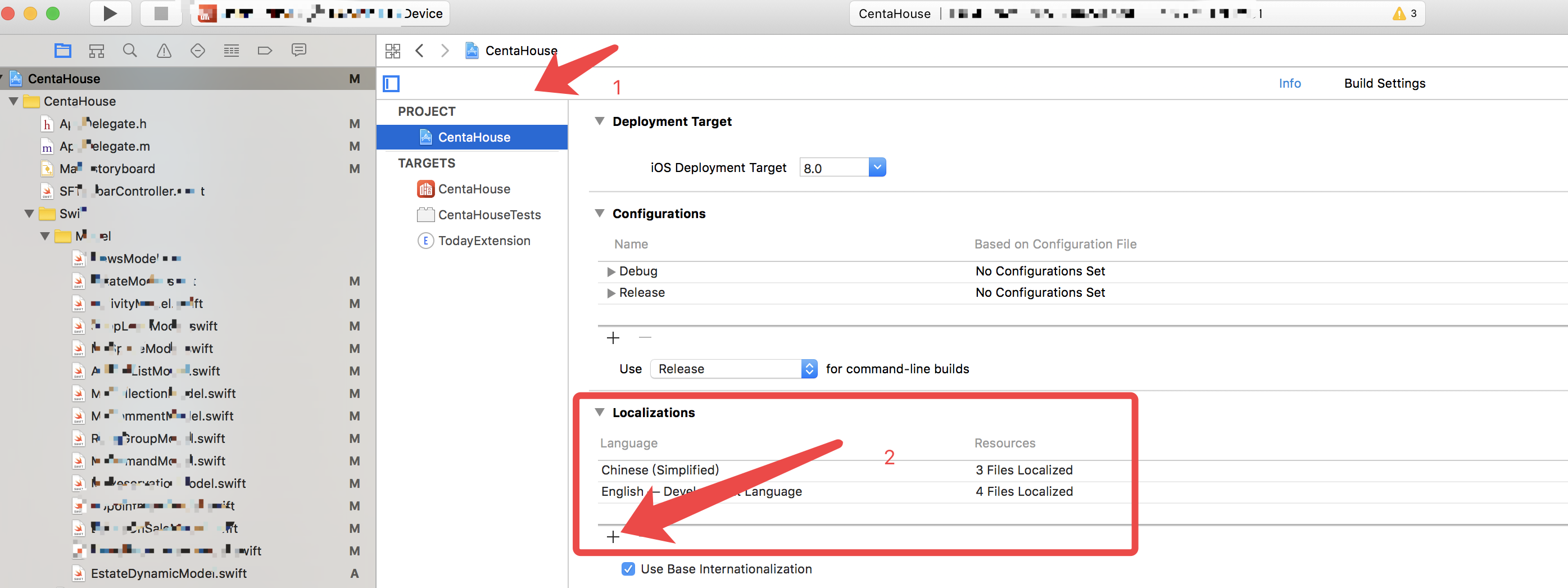Open the Test navigator diamond icon
The height and width of the screenshot is (588, 1568).
click(197, 51)
